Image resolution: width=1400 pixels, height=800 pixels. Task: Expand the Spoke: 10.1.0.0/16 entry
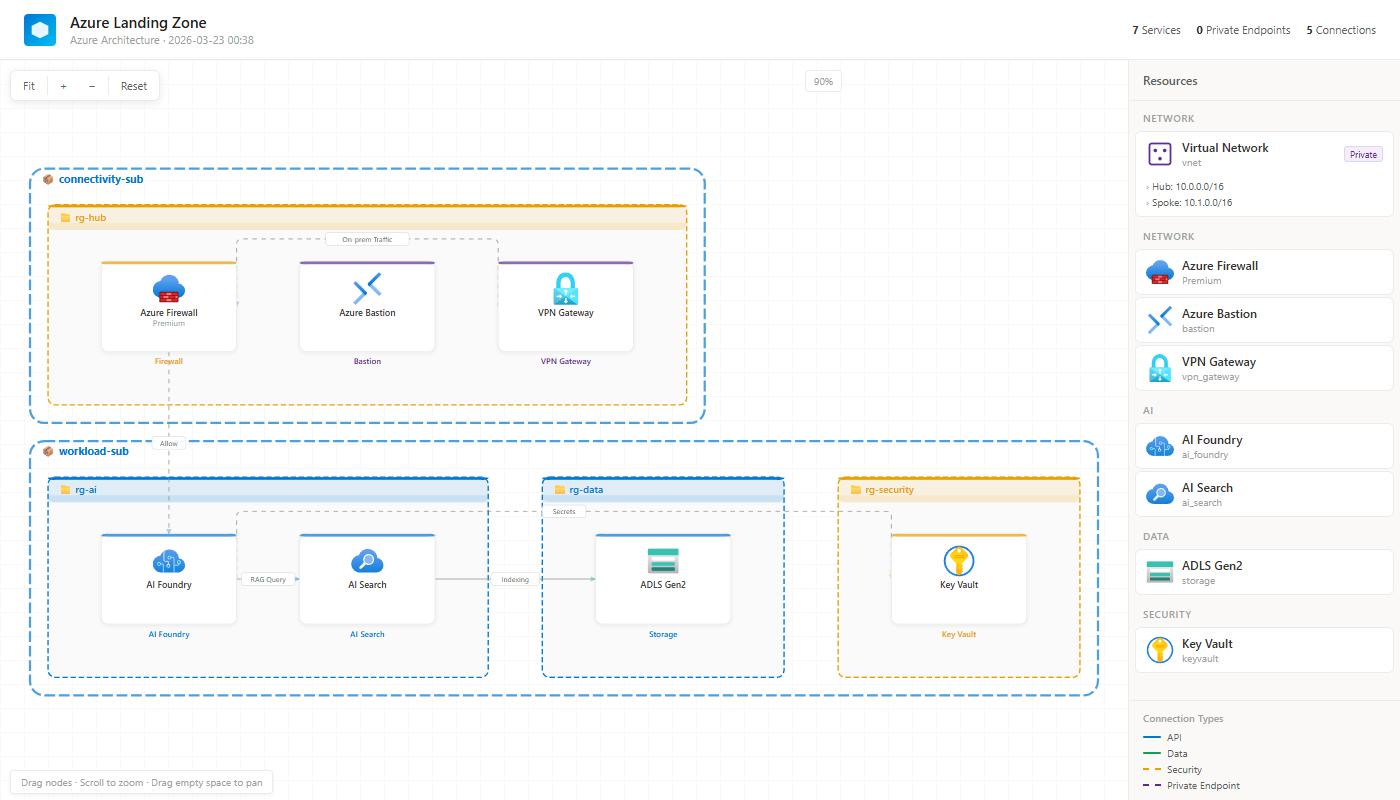pyautogui.click(x=1189, y=203)
